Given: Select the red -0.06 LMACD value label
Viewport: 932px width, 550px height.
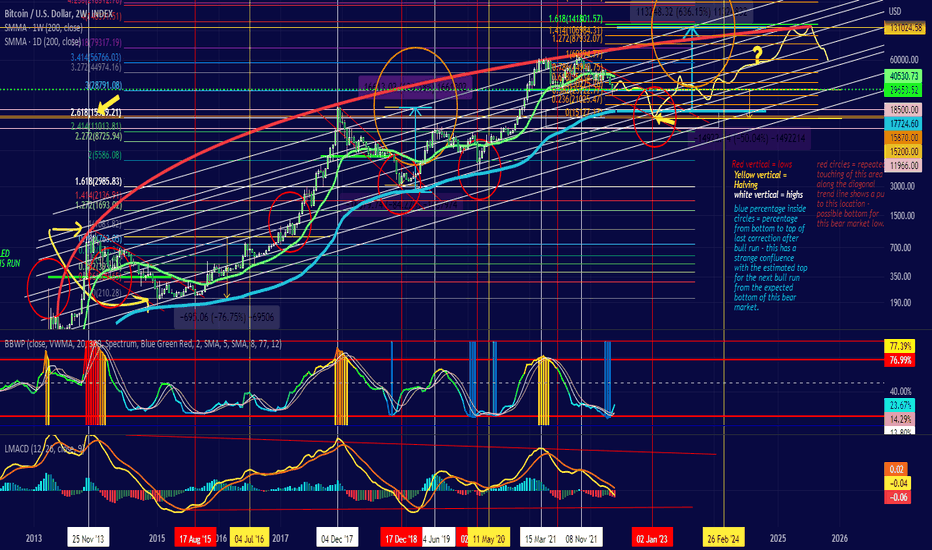Looking at the screenshot, I should (x=898, y=497).
